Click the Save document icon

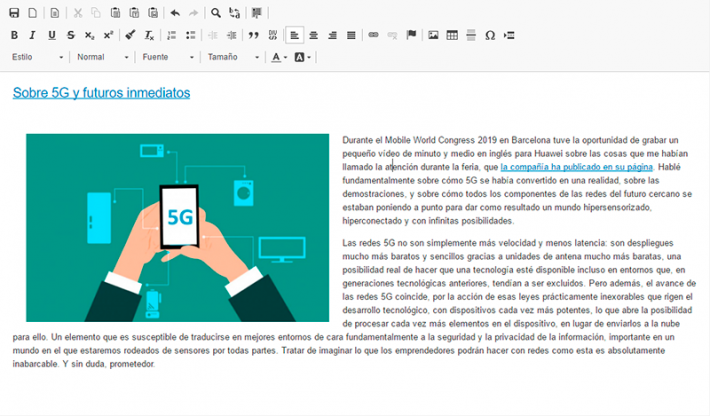[15, 13]
